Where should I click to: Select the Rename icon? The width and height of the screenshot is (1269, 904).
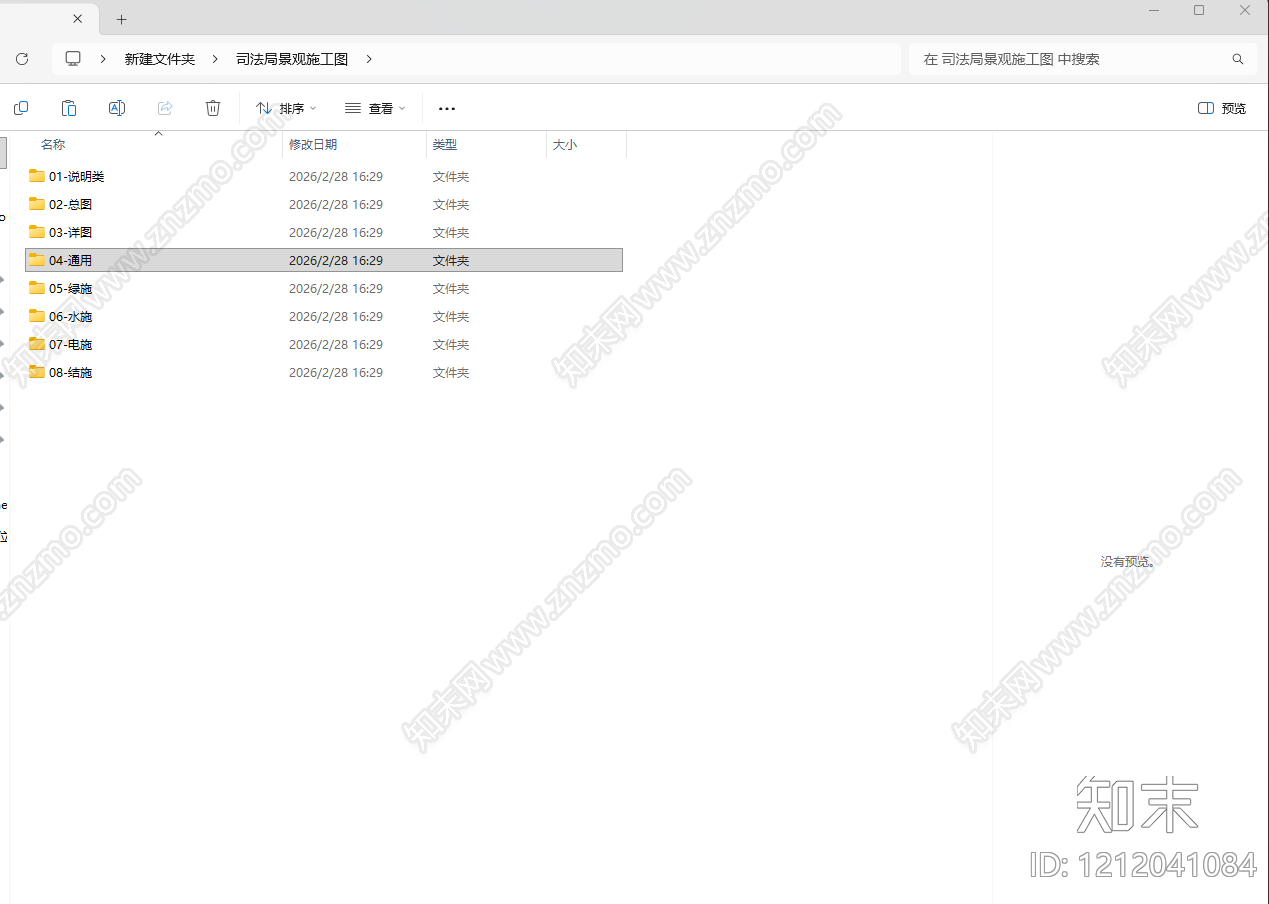coord(116,108)
